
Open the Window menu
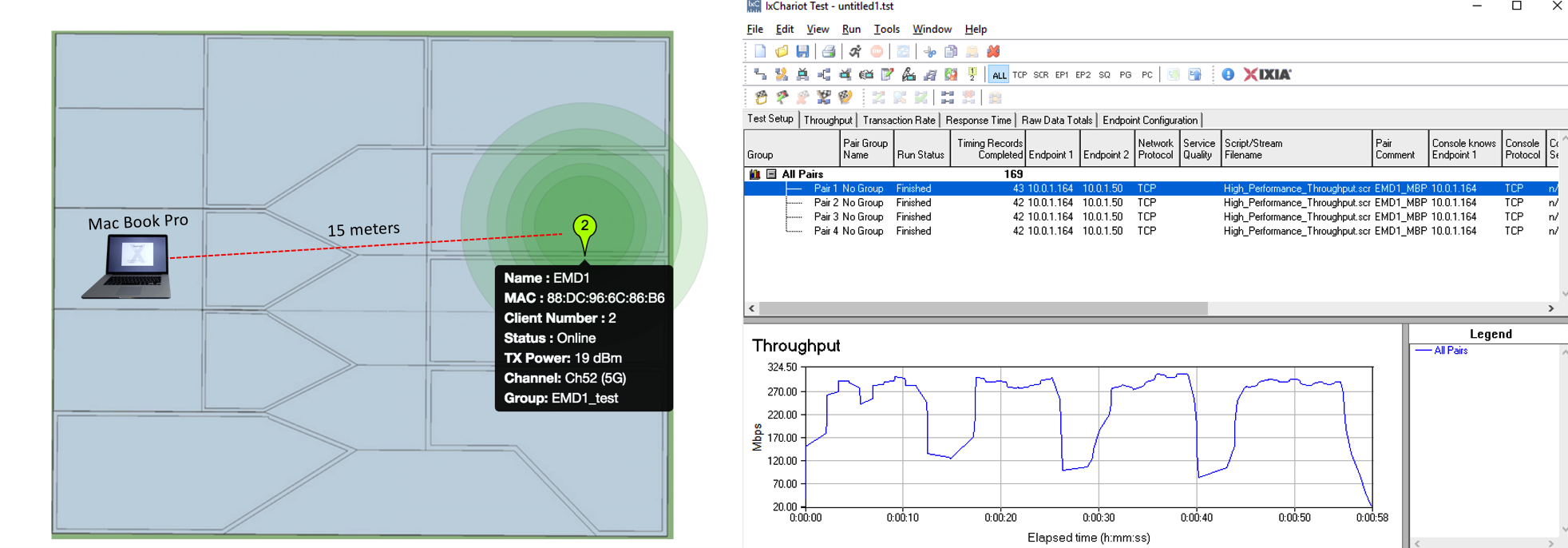tap(932, 29)
